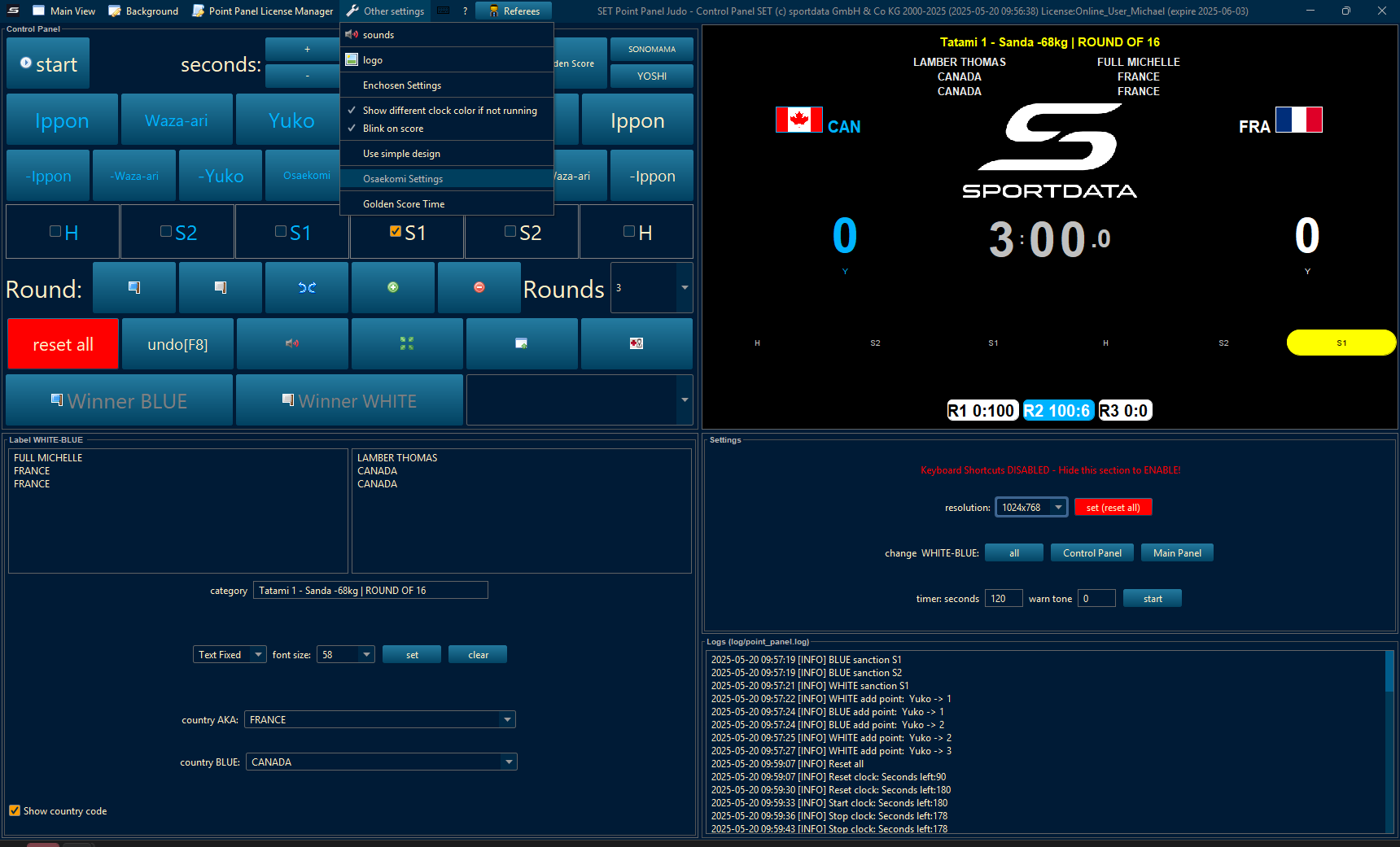This screenshot has width=1400, height=847.
Task: Open the country AKA dropdown
Action: (x=380, y=720)
